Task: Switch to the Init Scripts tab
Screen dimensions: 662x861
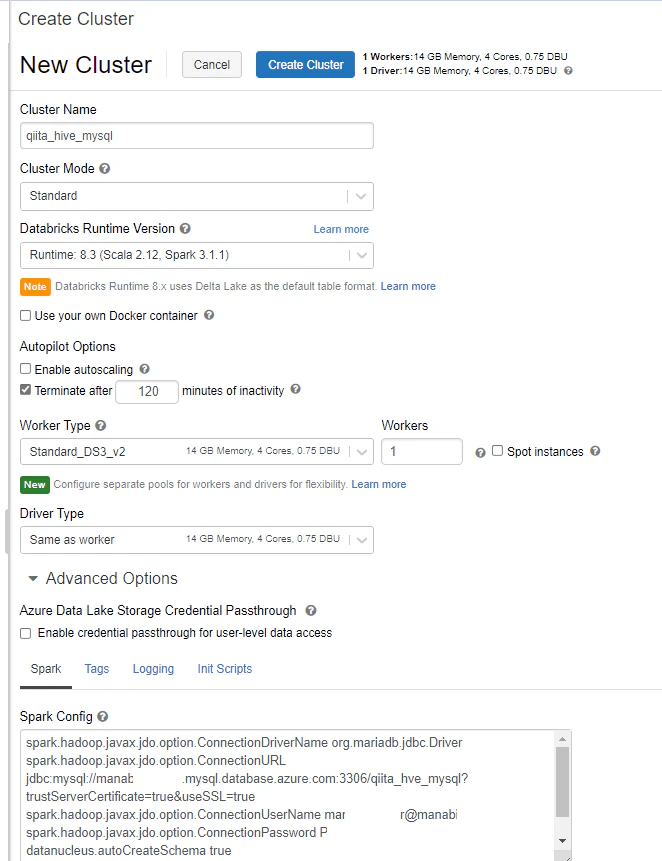Action: point(225,669)
